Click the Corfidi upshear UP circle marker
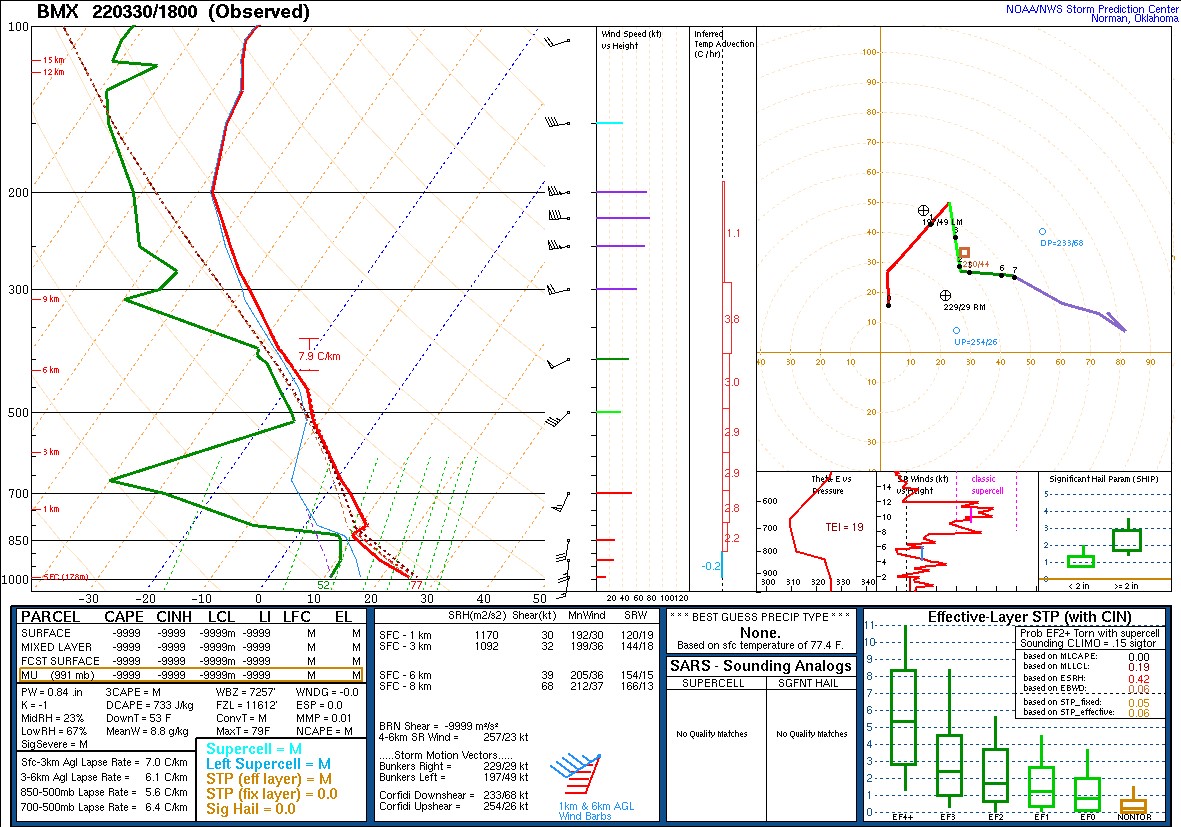The image size is (1181, 827). (x=957, y=331)
